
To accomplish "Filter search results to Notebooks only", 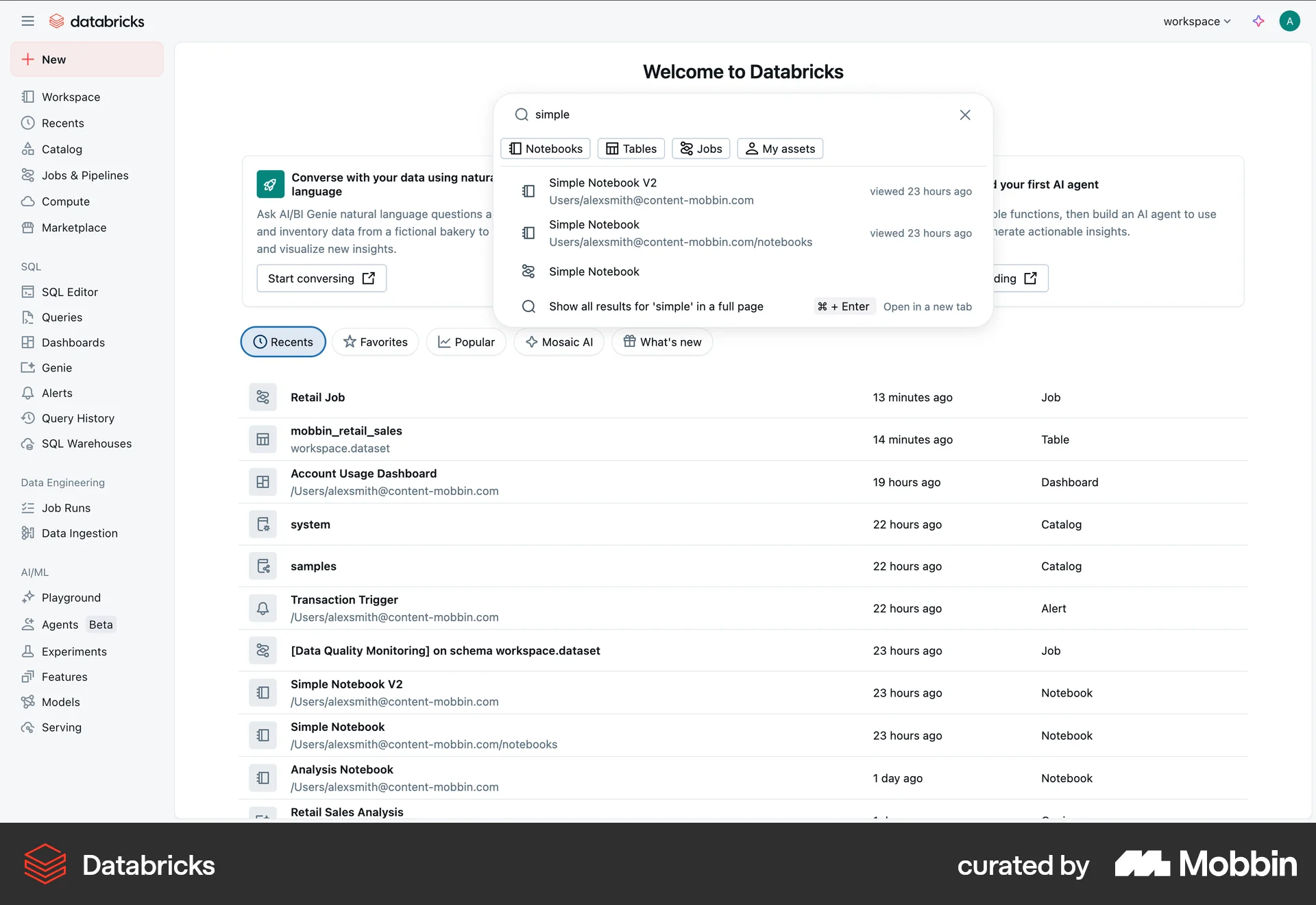I will (545, 148).
